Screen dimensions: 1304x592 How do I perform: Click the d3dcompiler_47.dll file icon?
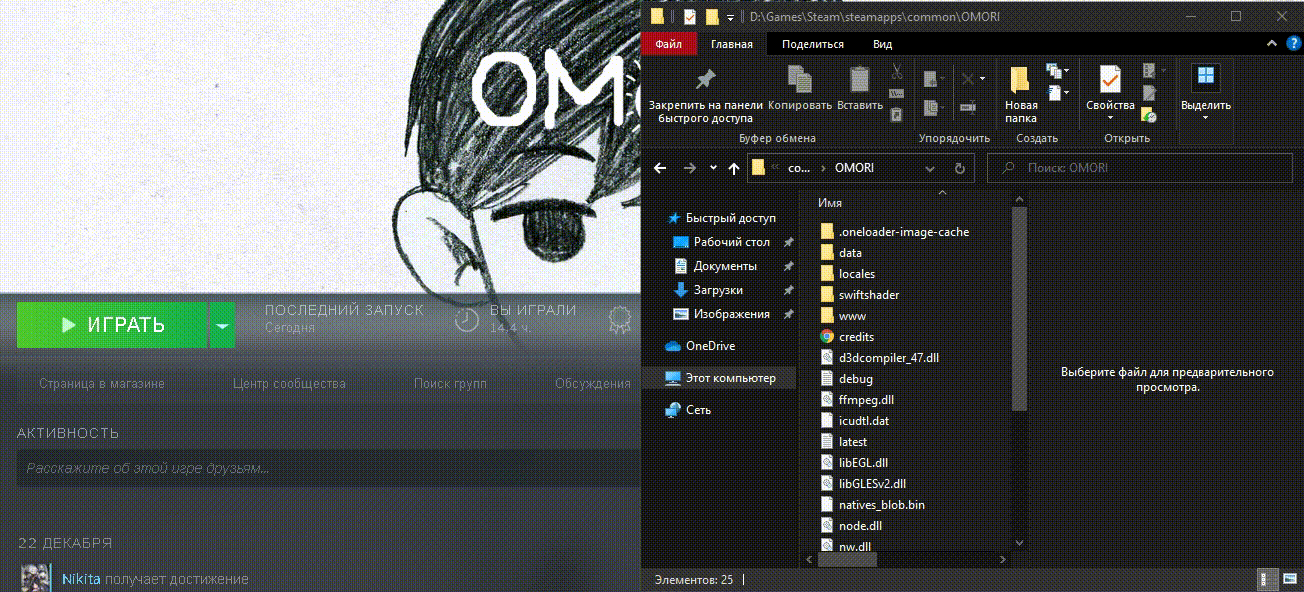click(x=827, y=358)
